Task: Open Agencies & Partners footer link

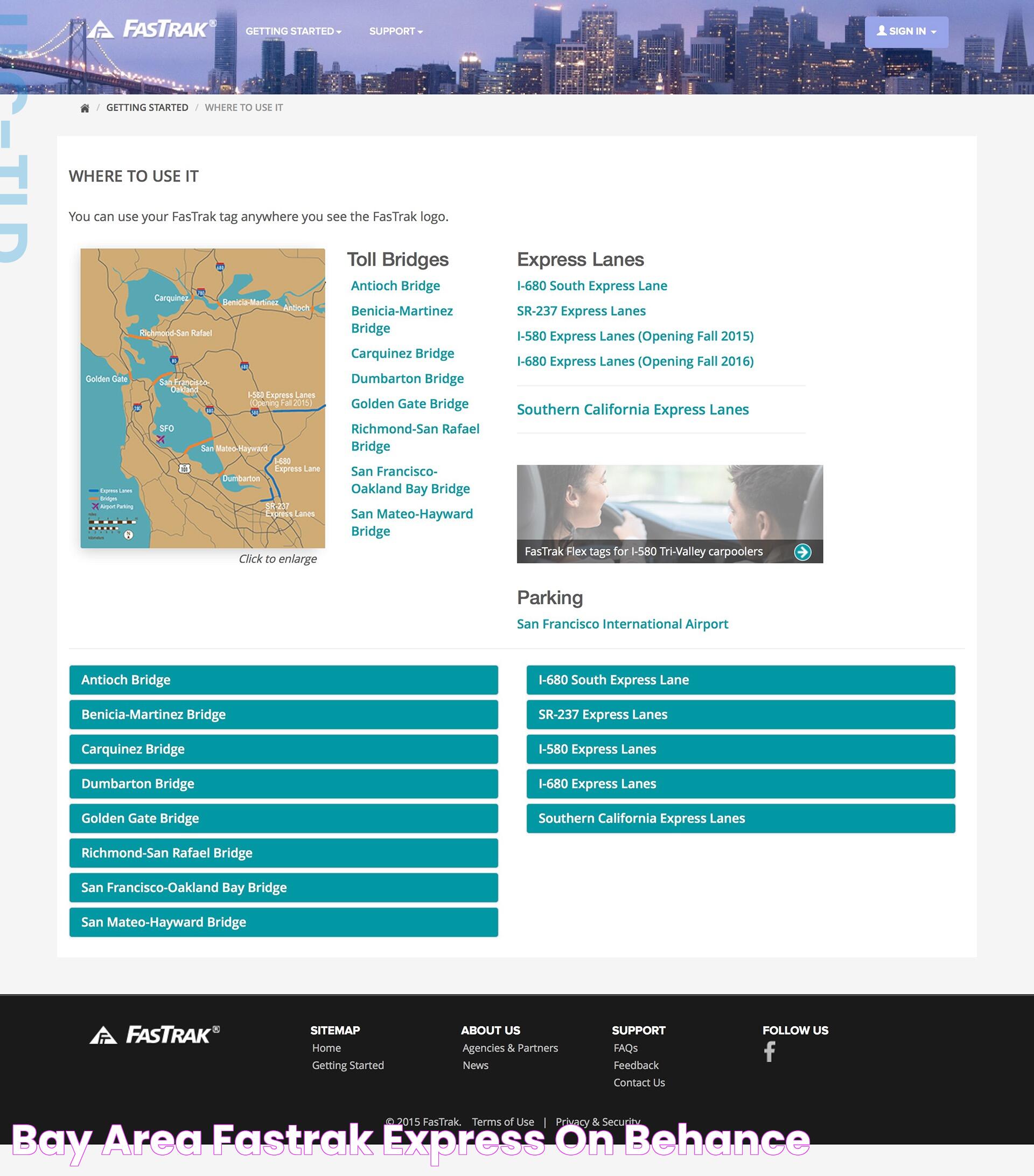Action: [x=510, y=1048]
